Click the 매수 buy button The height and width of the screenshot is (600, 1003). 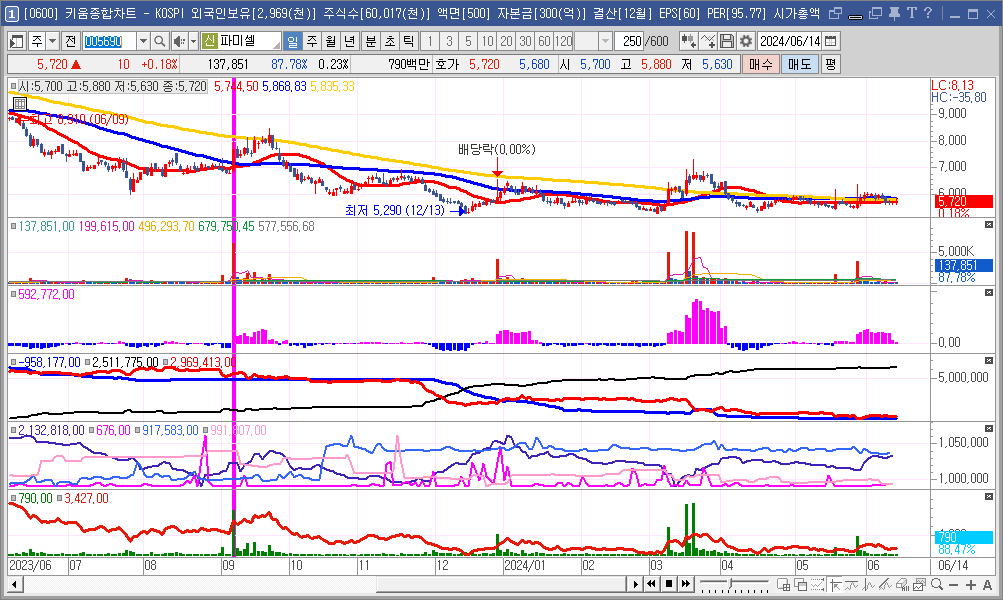point(760,64)
